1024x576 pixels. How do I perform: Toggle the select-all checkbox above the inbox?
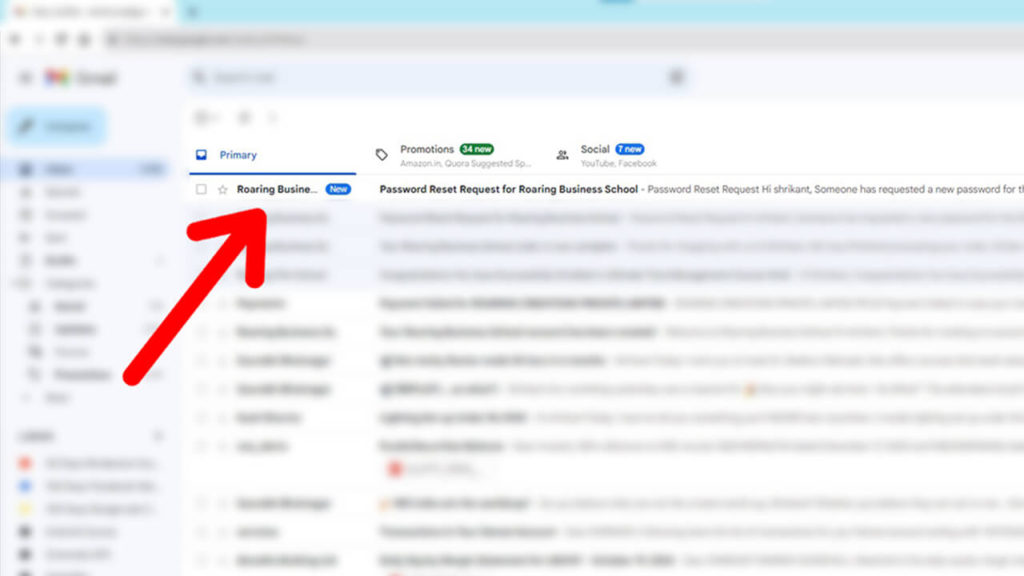coord(201,118)
